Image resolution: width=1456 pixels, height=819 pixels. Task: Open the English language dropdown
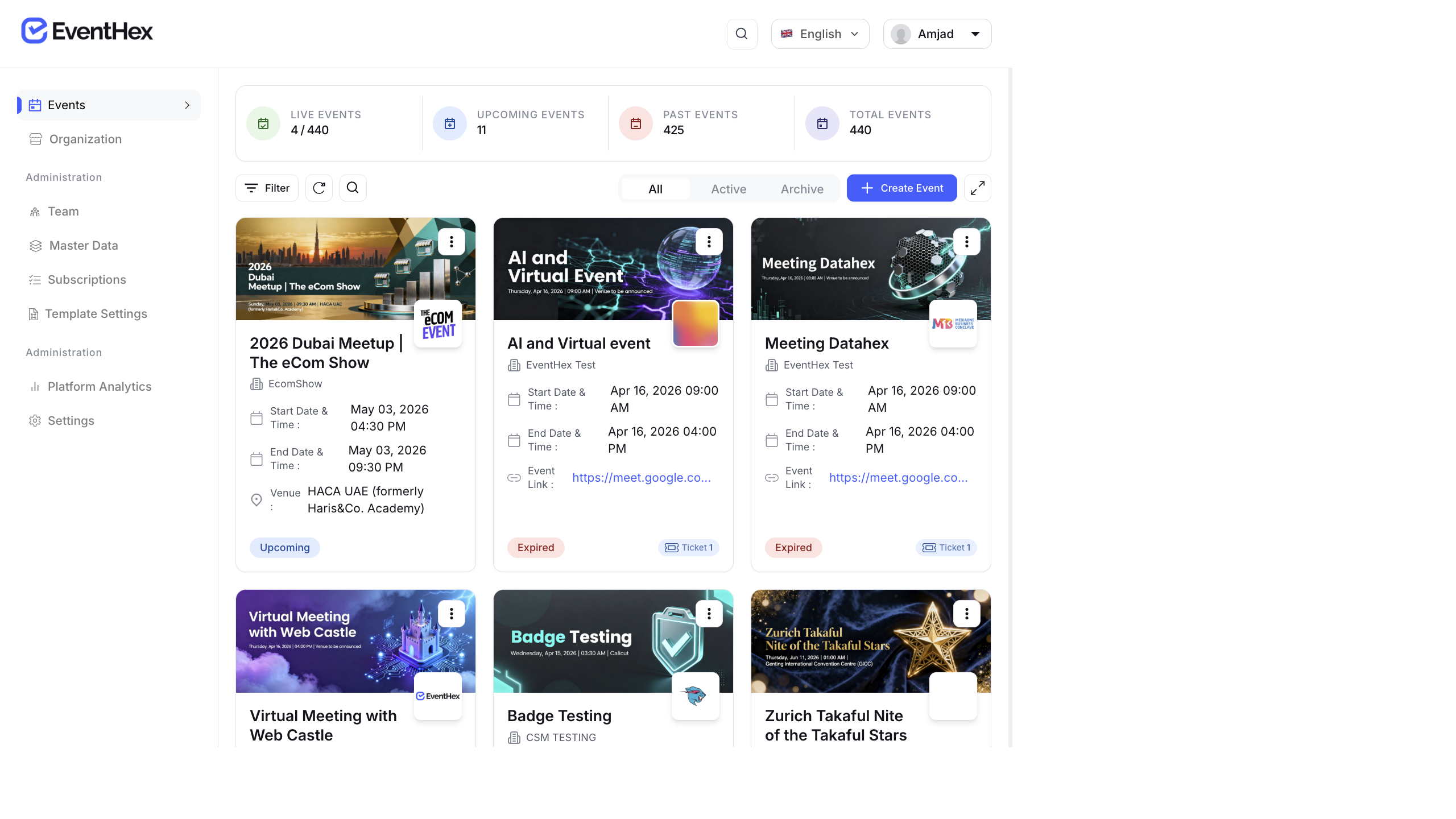[820, 34]
